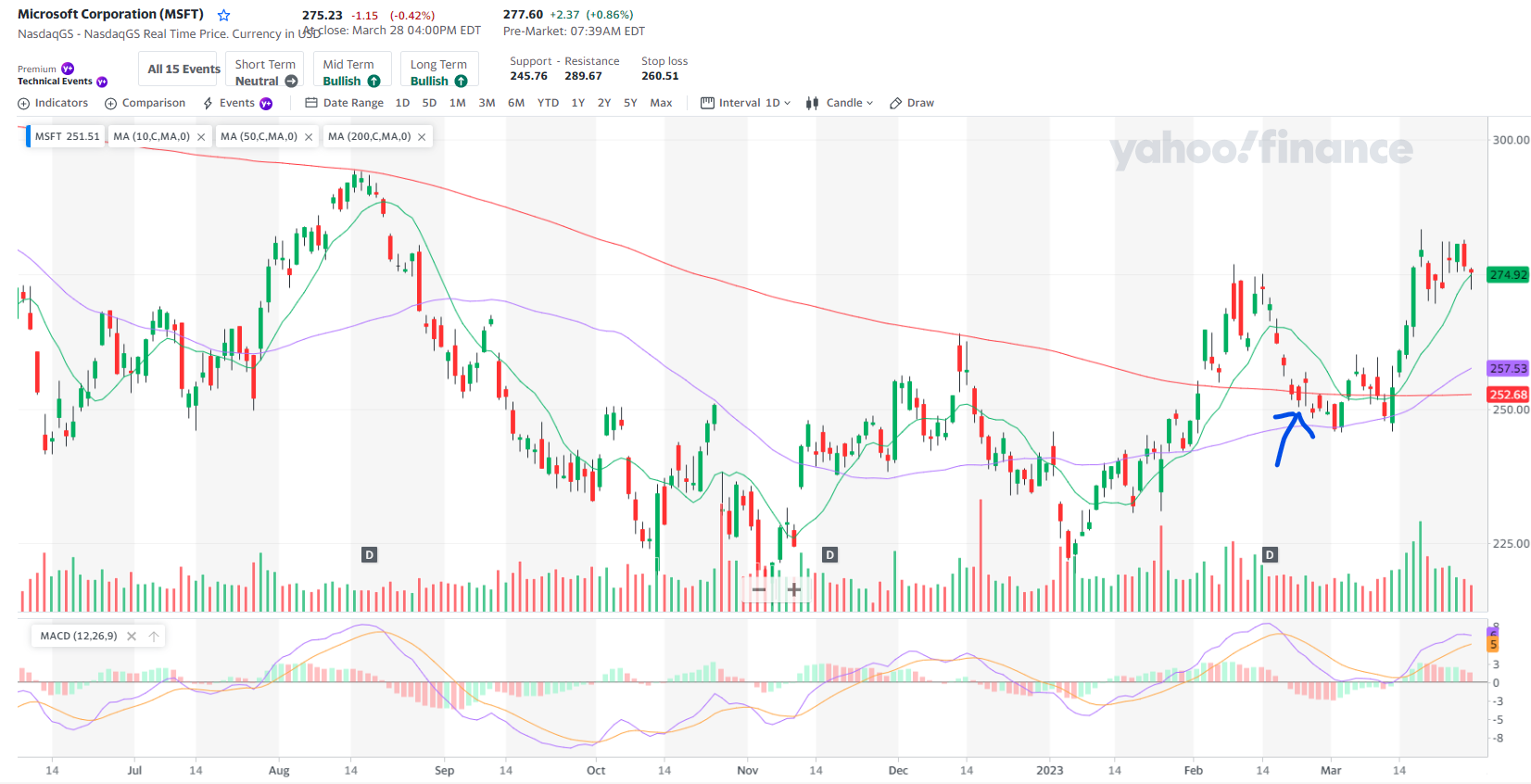Click the Premium Technical Events label
The height and width of the screenshot is (784, 1531).
click(x=62, y=75)
